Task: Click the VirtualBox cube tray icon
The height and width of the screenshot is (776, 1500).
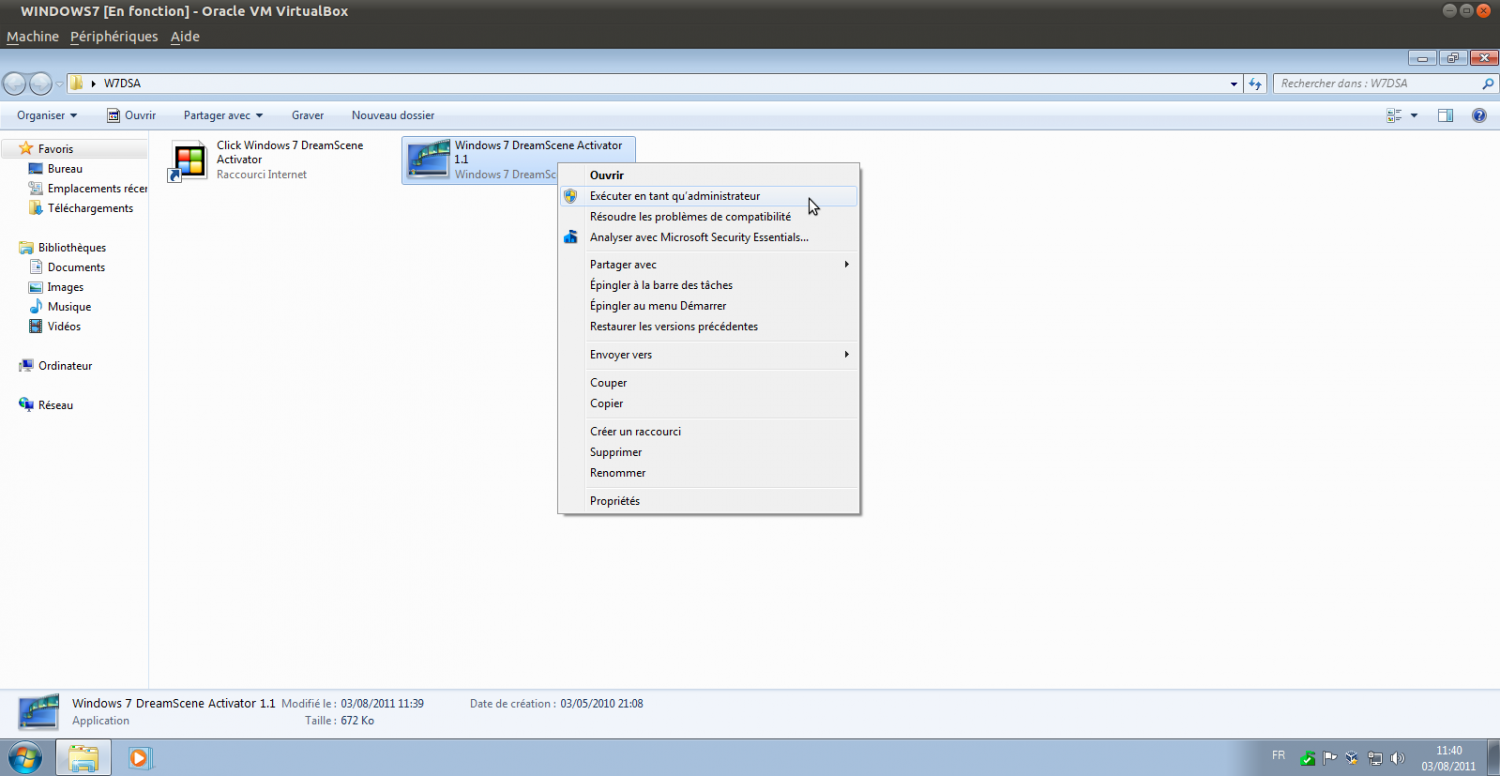Action: (x=1352, y=758)
